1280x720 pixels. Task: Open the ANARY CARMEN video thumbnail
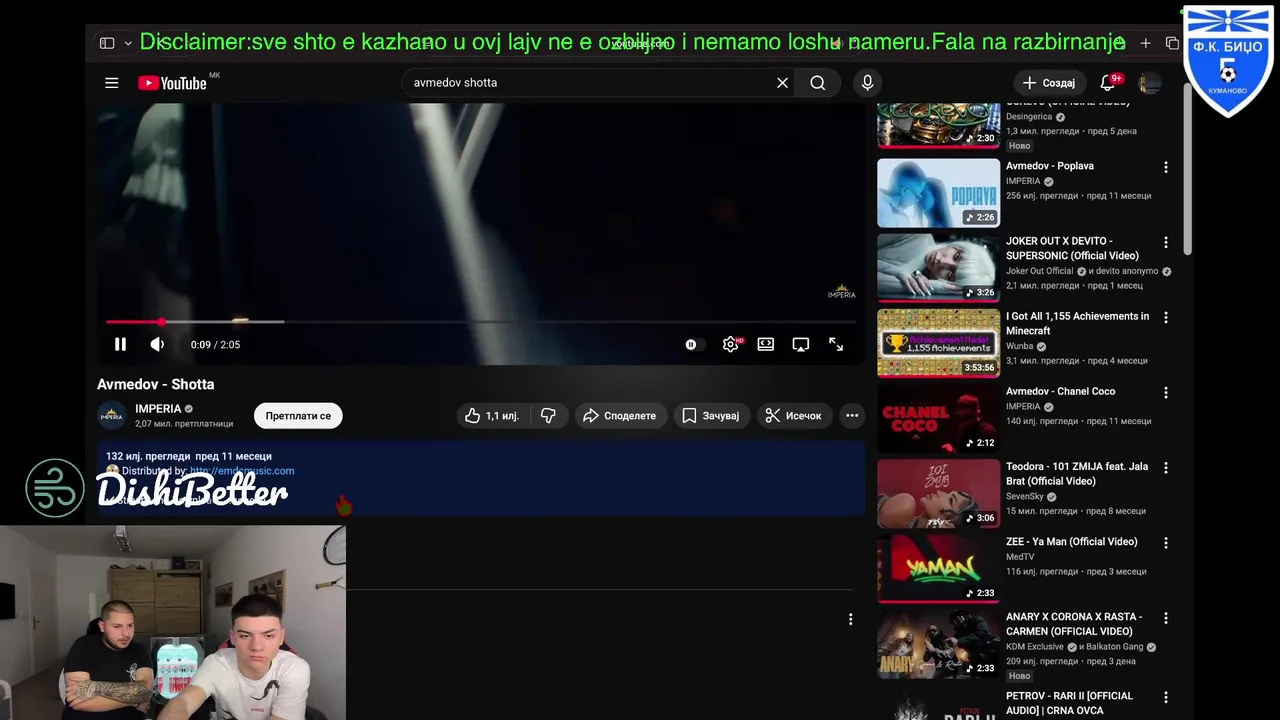939,643
